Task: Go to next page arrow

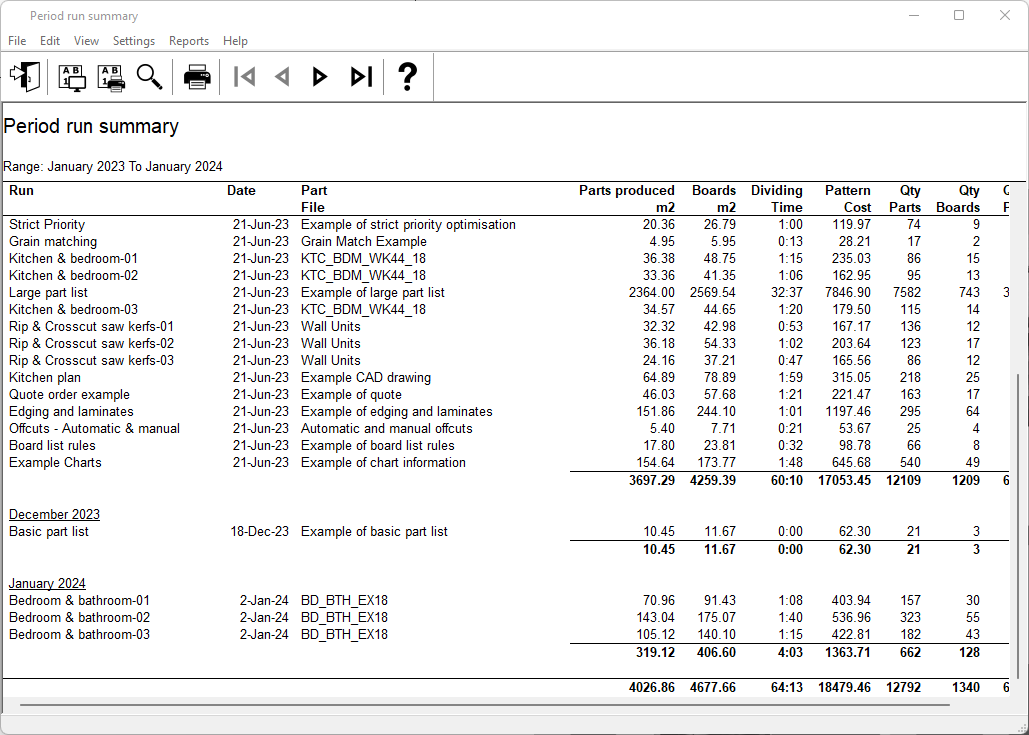Action: [320, 77]
